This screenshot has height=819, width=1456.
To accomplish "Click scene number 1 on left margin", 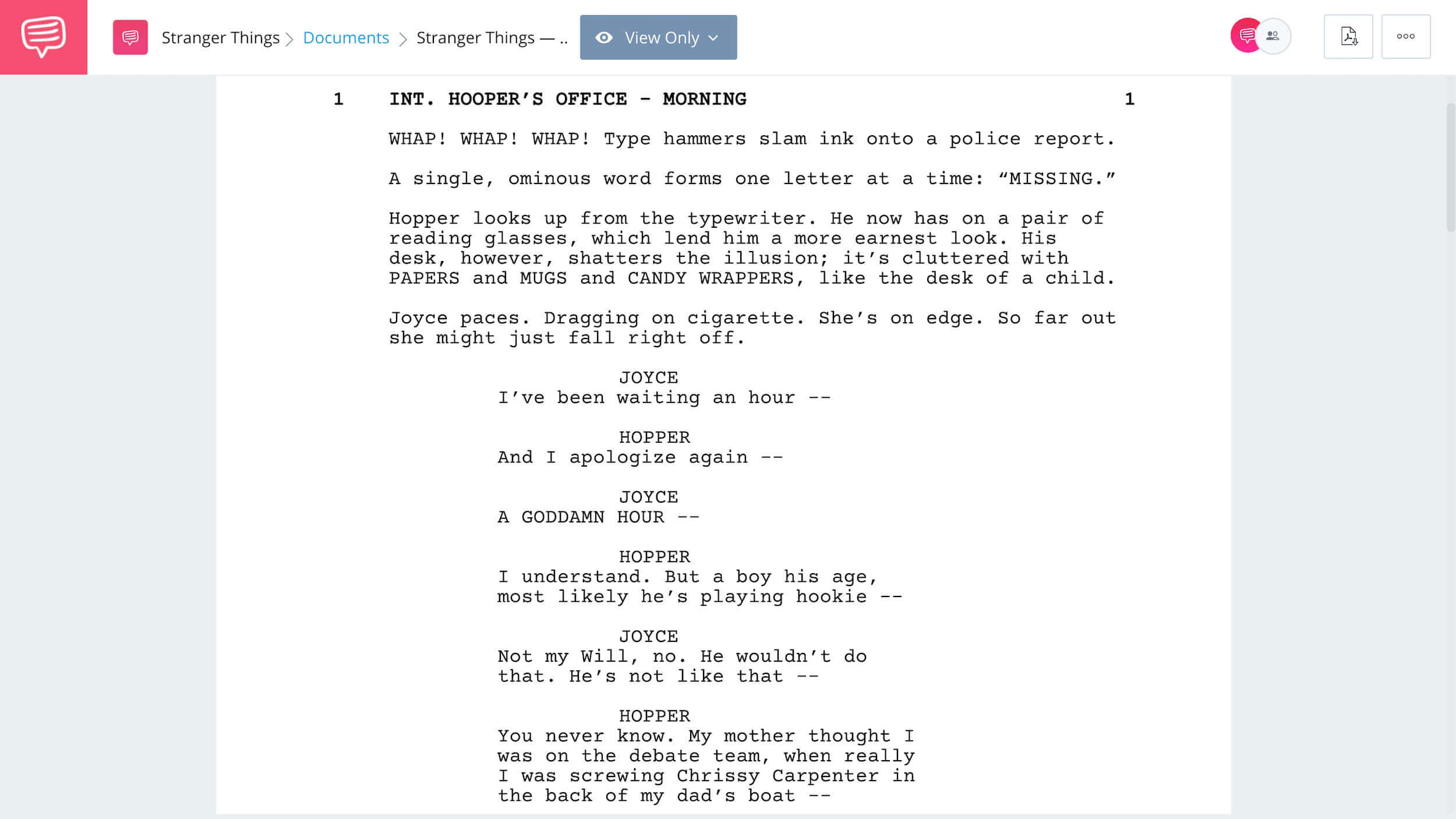I will (337, 99).
